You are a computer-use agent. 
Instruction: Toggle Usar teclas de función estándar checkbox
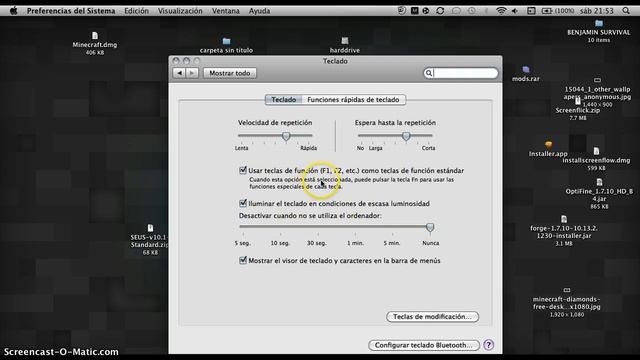pos(243,170)
